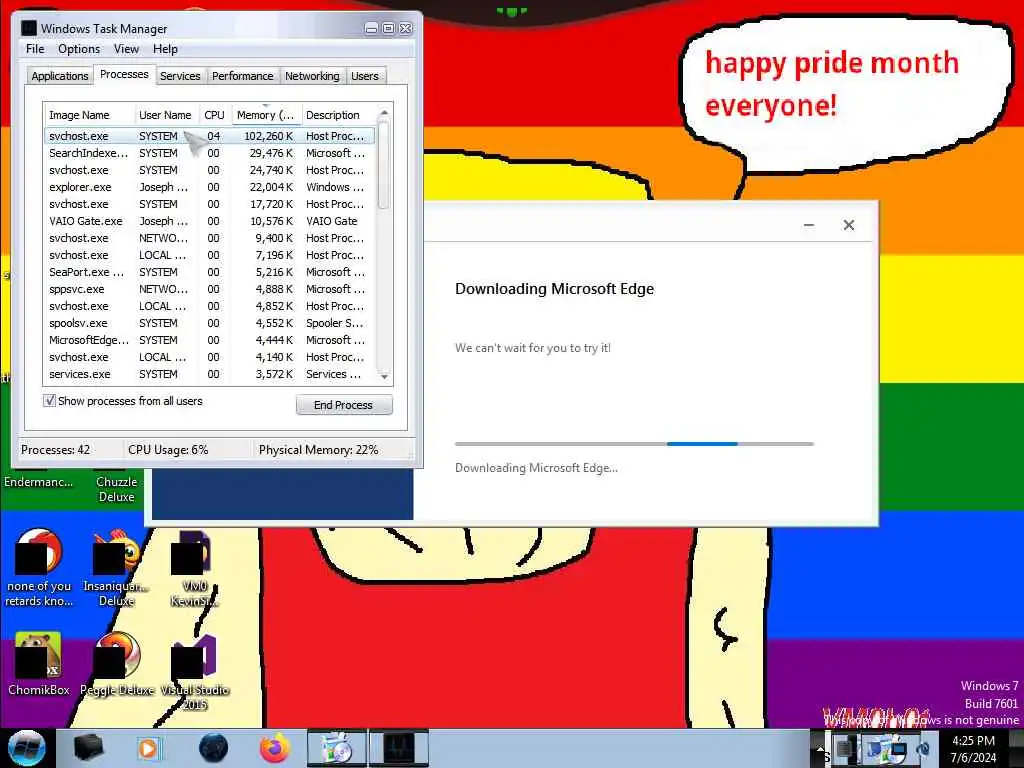Click the taskbar clock showing 4:25 PM
Viewport: 1024px width, 768px height.
click(x=973, y=749)
